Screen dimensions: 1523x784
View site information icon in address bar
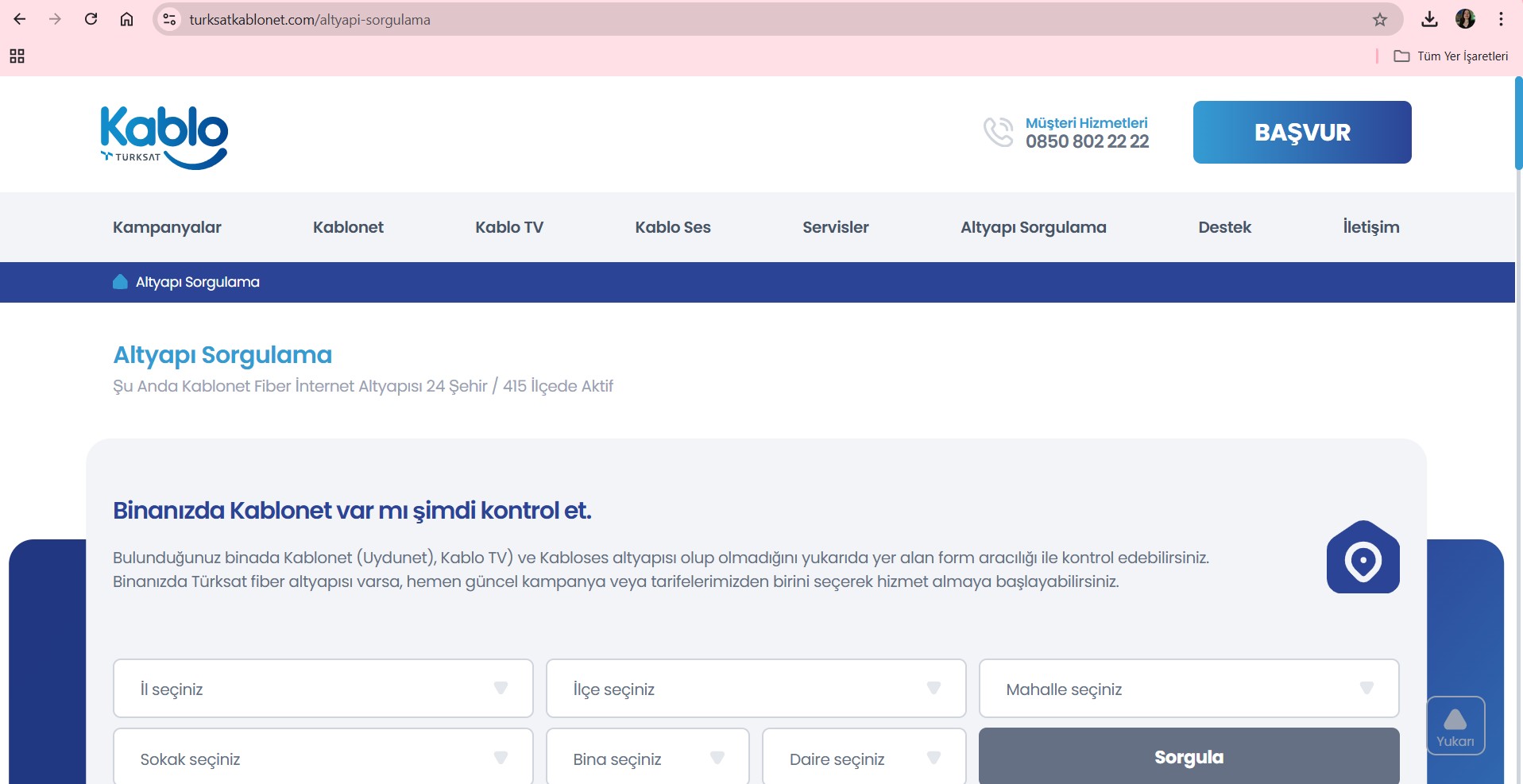tap(169, 19)
